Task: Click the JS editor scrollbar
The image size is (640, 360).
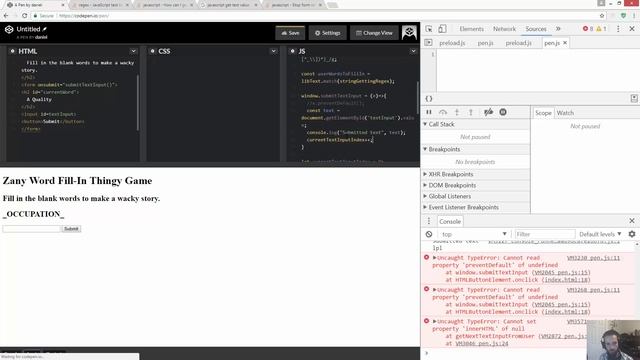Action: (x=418, y=98)
